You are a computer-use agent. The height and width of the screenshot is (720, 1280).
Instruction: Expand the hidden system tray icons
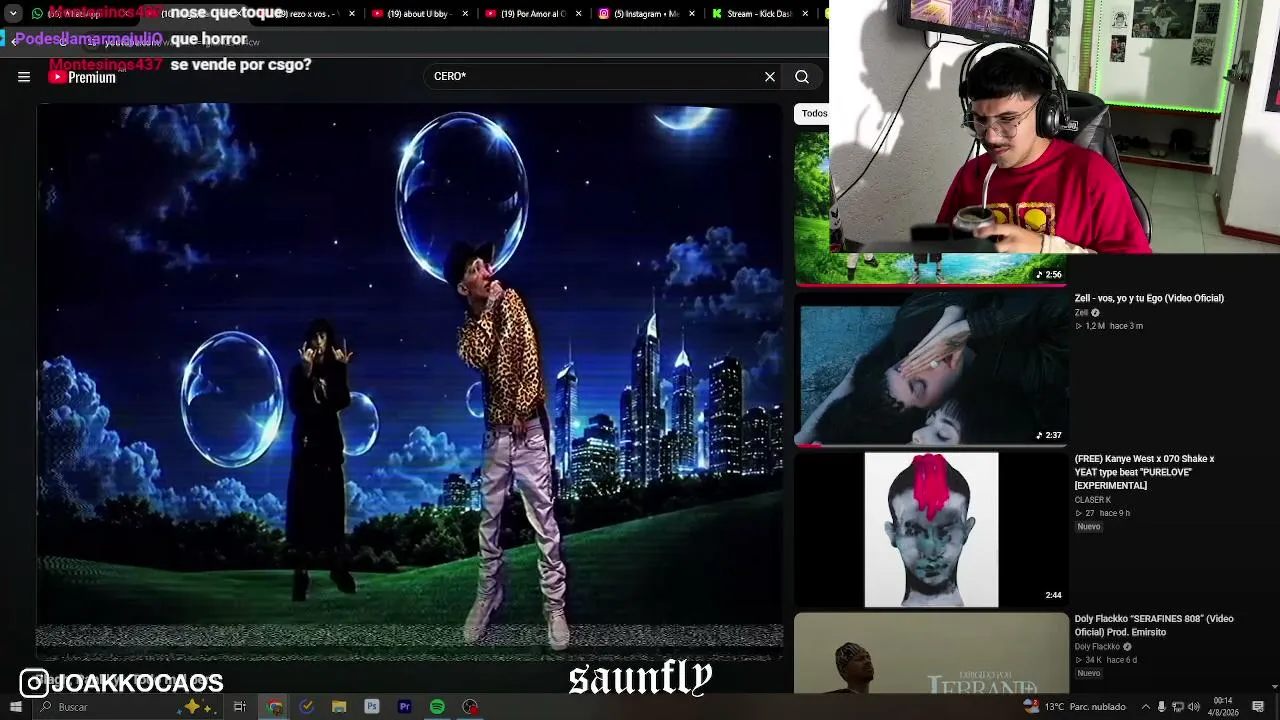(x=1145, y=707)
